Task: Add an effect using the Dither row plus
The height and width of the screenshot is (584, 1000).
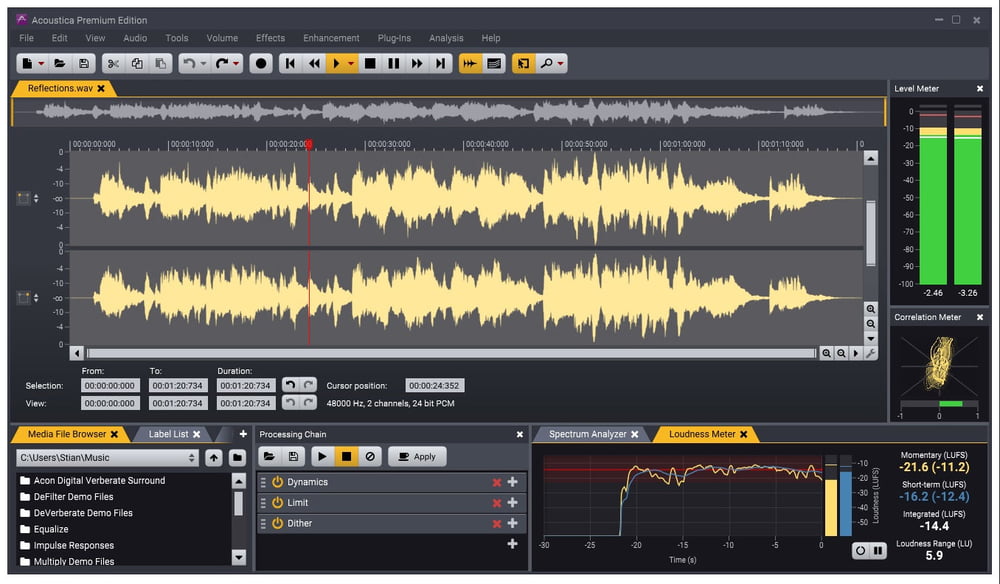Action: (x=512, y=523)
